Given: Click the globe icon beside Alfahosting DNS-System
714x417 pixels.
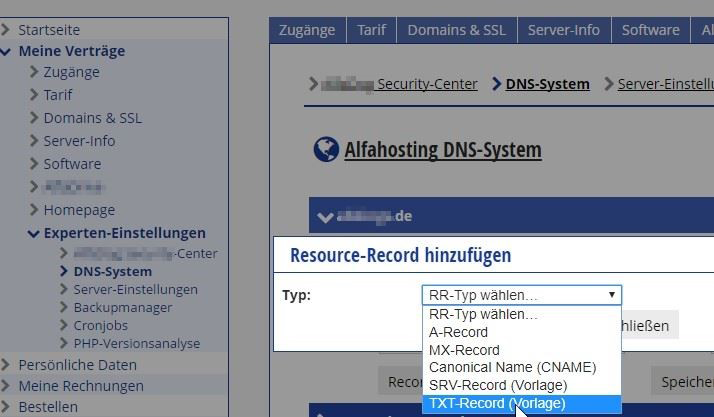Looking at the screenshot, I should coord(326,149).
